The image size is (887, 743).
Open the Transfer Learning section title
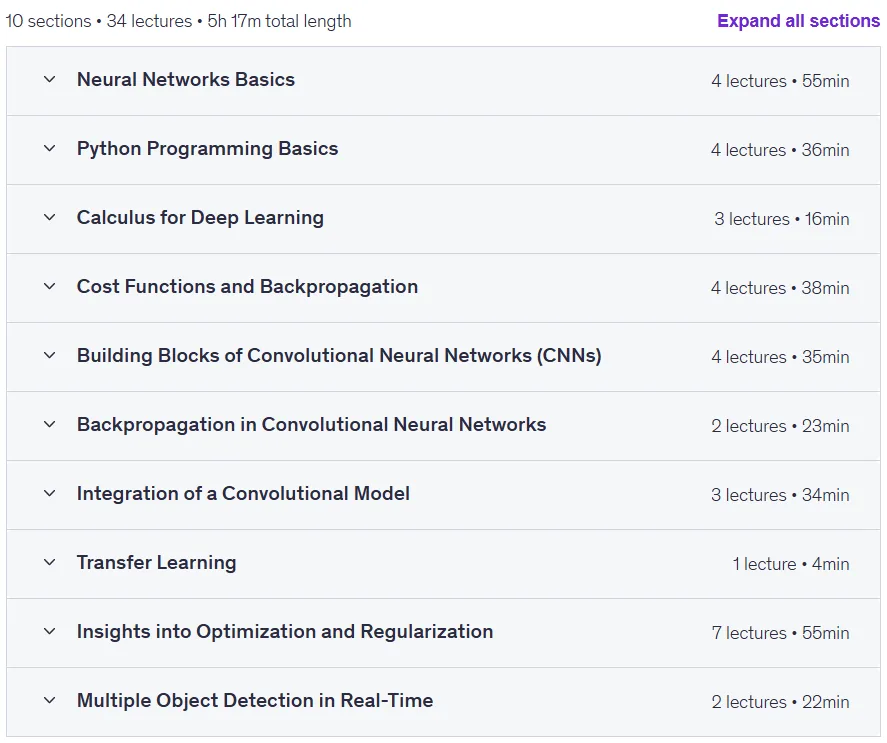pyautogui.click(x=157, y=563)
